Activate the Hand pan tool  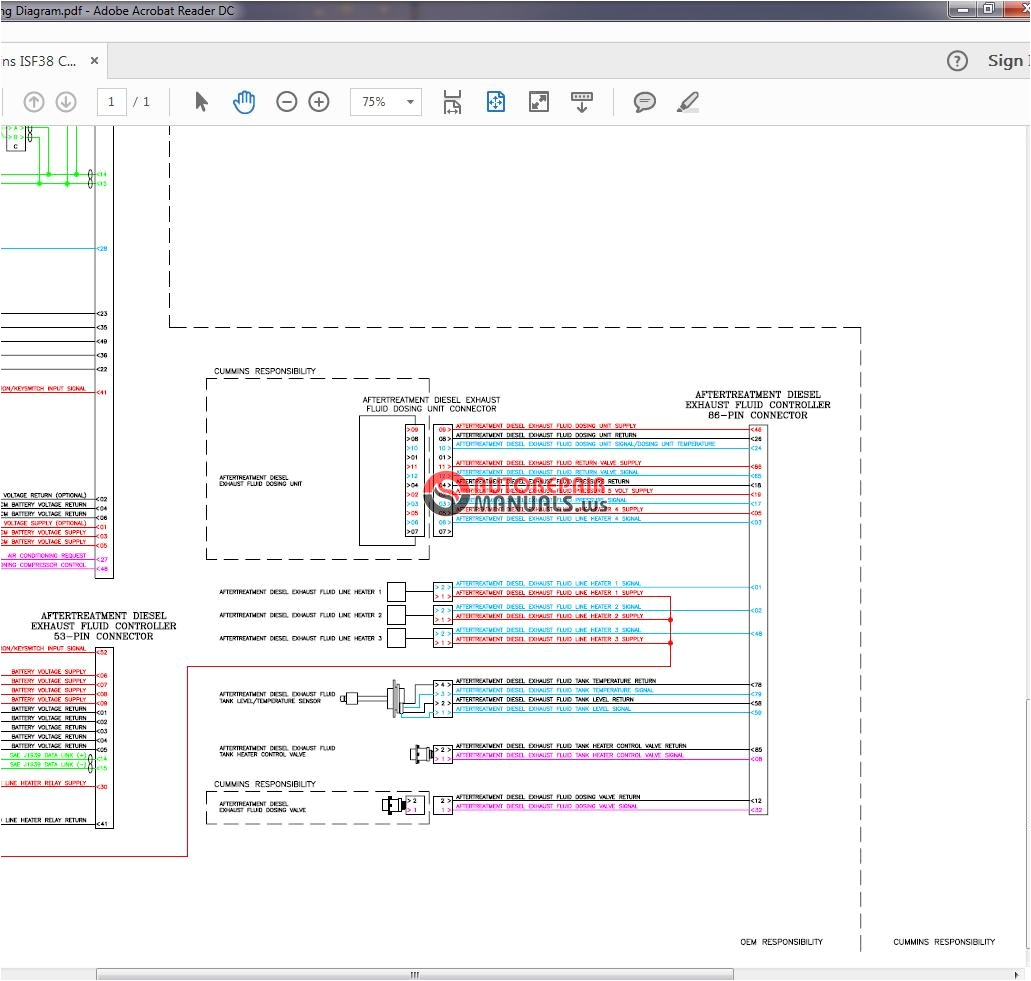coord(244,102)
